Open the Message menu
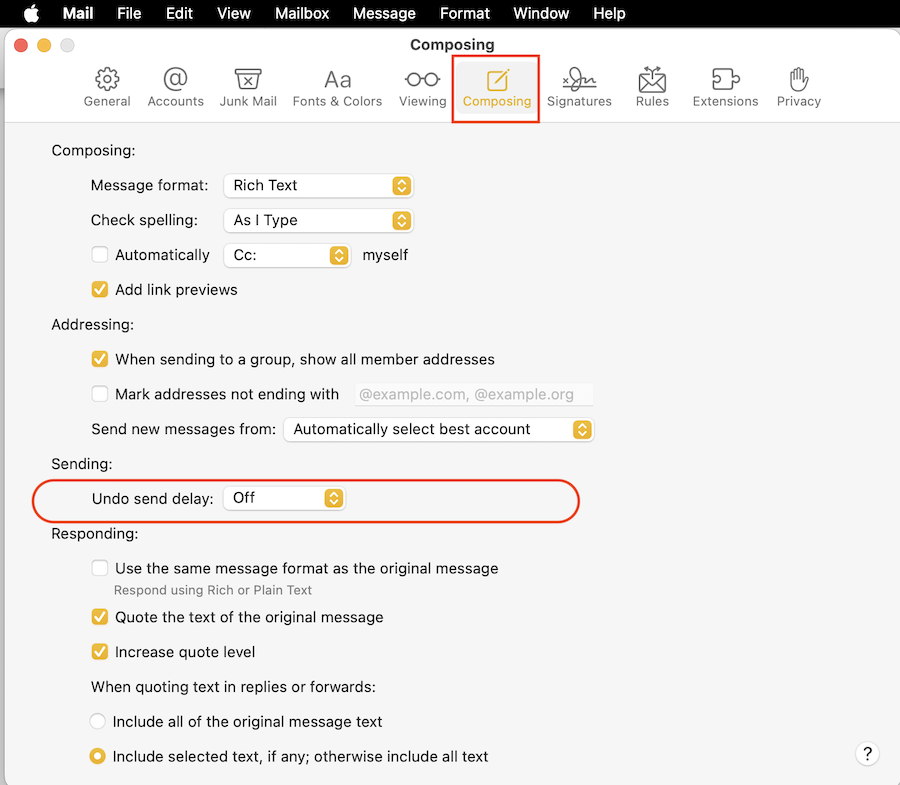Viewport: 900px width, 785px height. pyautogui.click(x=384, y=13)
